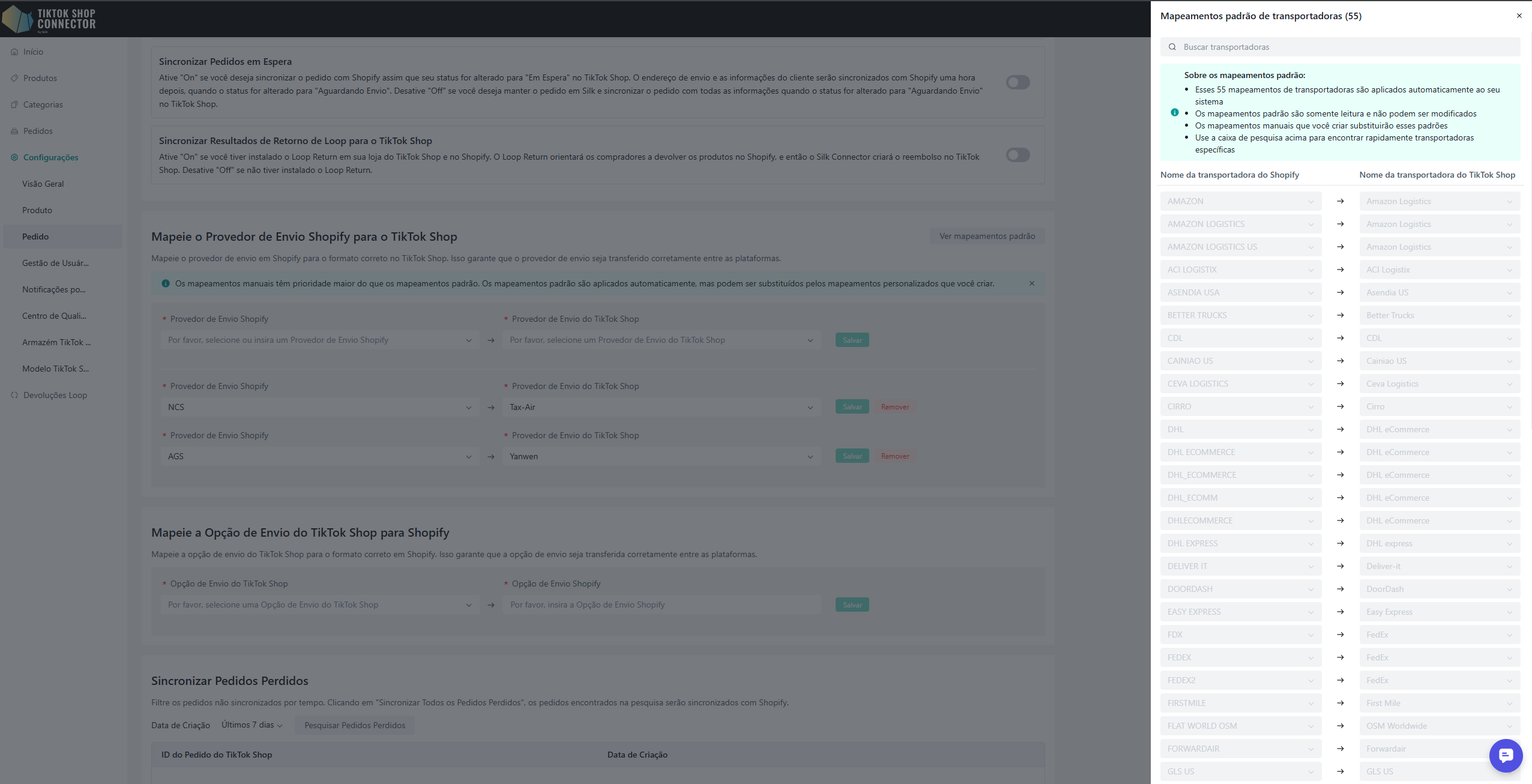Click the Buscar transportadoras search field
The image size is (1532, 784).
pyautogui.click(x=1345, y=47)
